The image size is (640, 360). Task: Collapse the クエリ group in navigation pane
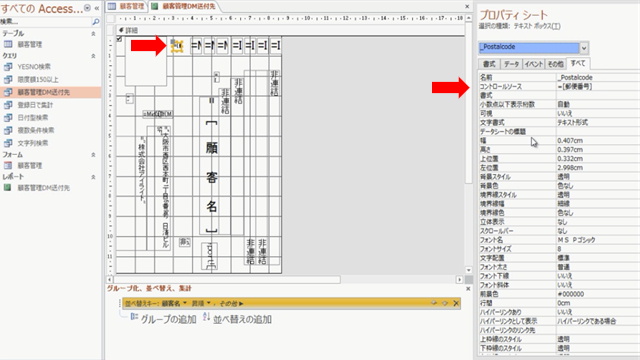(93, 56)
